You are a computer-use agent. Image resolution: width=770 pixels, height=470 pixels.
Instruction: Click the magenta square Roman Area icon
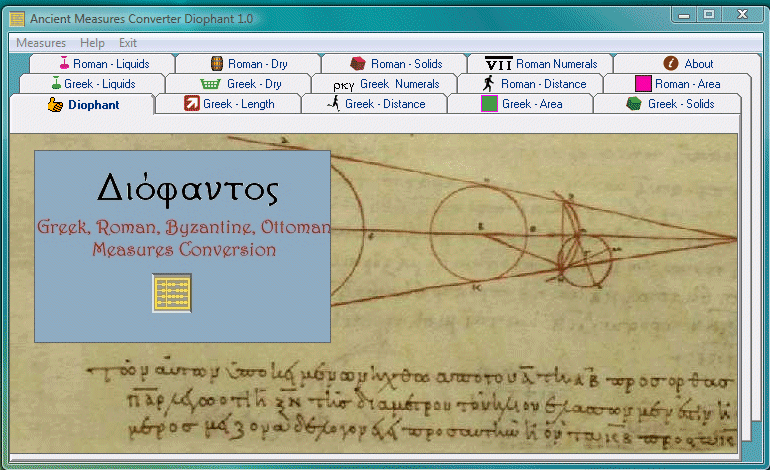click(643, 83)
